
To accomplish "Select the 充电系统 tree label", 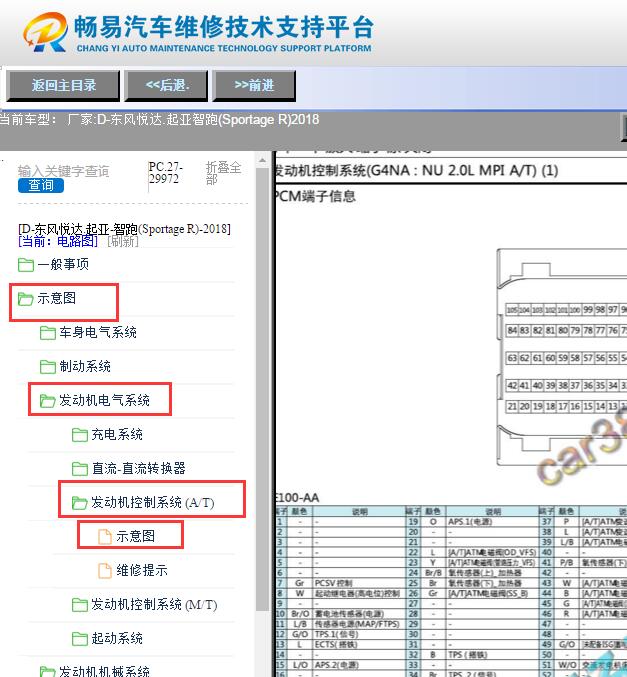I will [117, 434].
